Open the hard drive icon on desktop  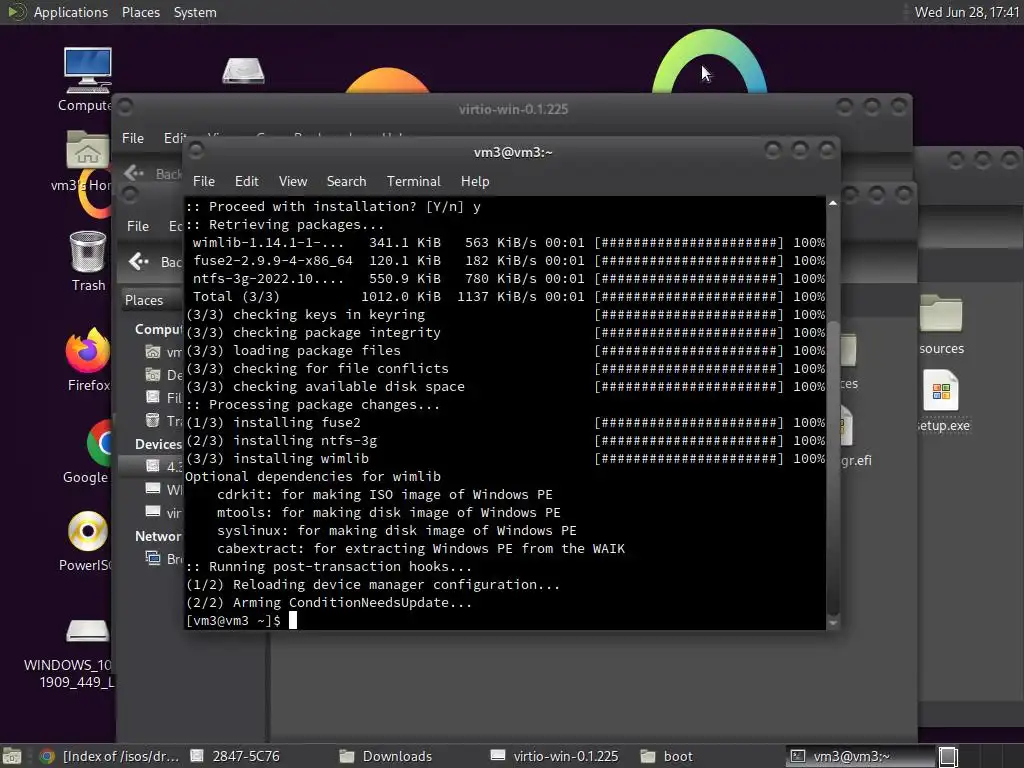point(243,71)
